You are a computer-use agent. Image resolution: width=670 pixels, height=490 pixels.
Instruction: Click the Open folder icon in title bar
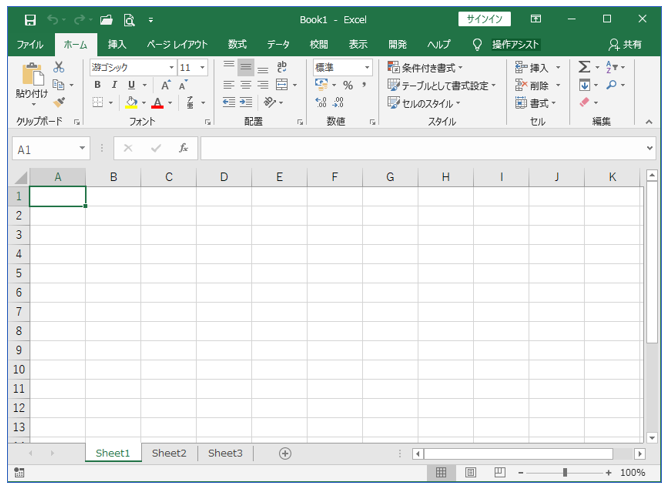[106, 20]
